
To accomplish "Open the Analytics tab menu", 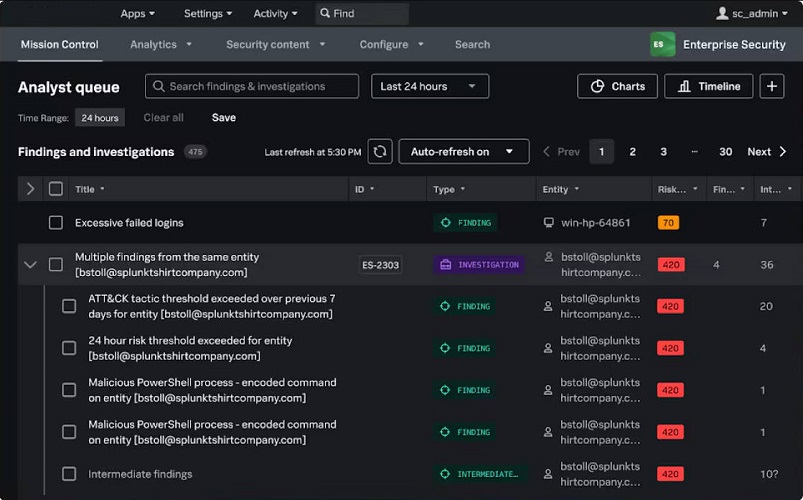I will point(161,45).
